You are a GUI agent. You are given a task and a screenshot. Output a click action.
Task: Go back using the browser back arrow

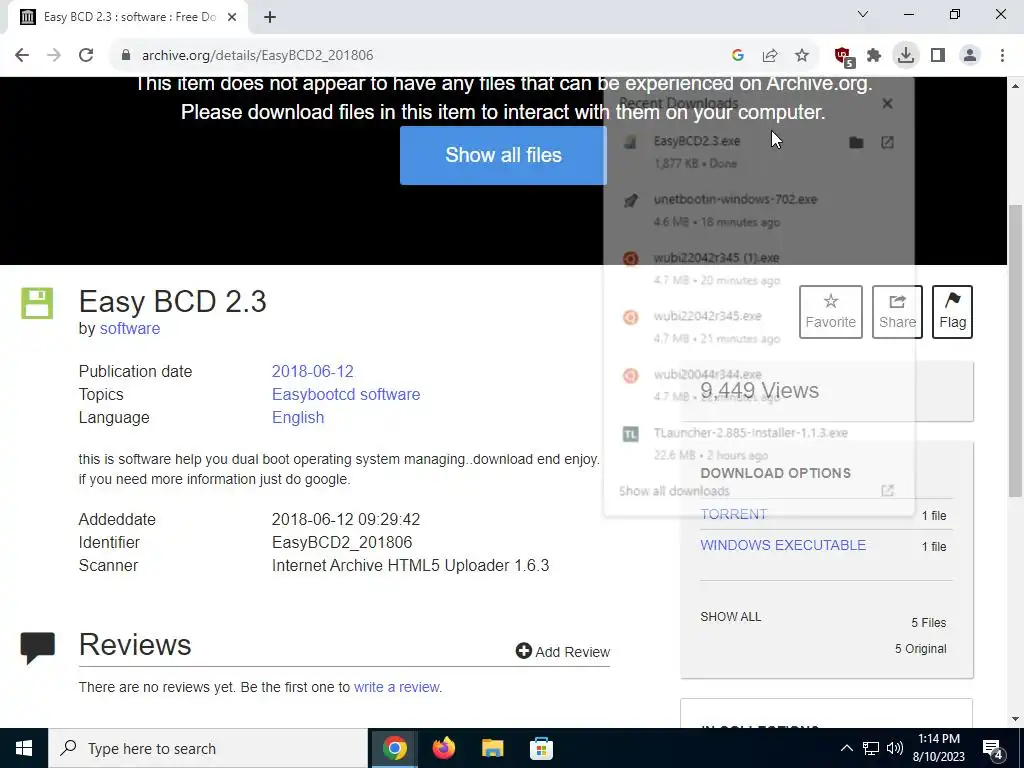(22, 56)
